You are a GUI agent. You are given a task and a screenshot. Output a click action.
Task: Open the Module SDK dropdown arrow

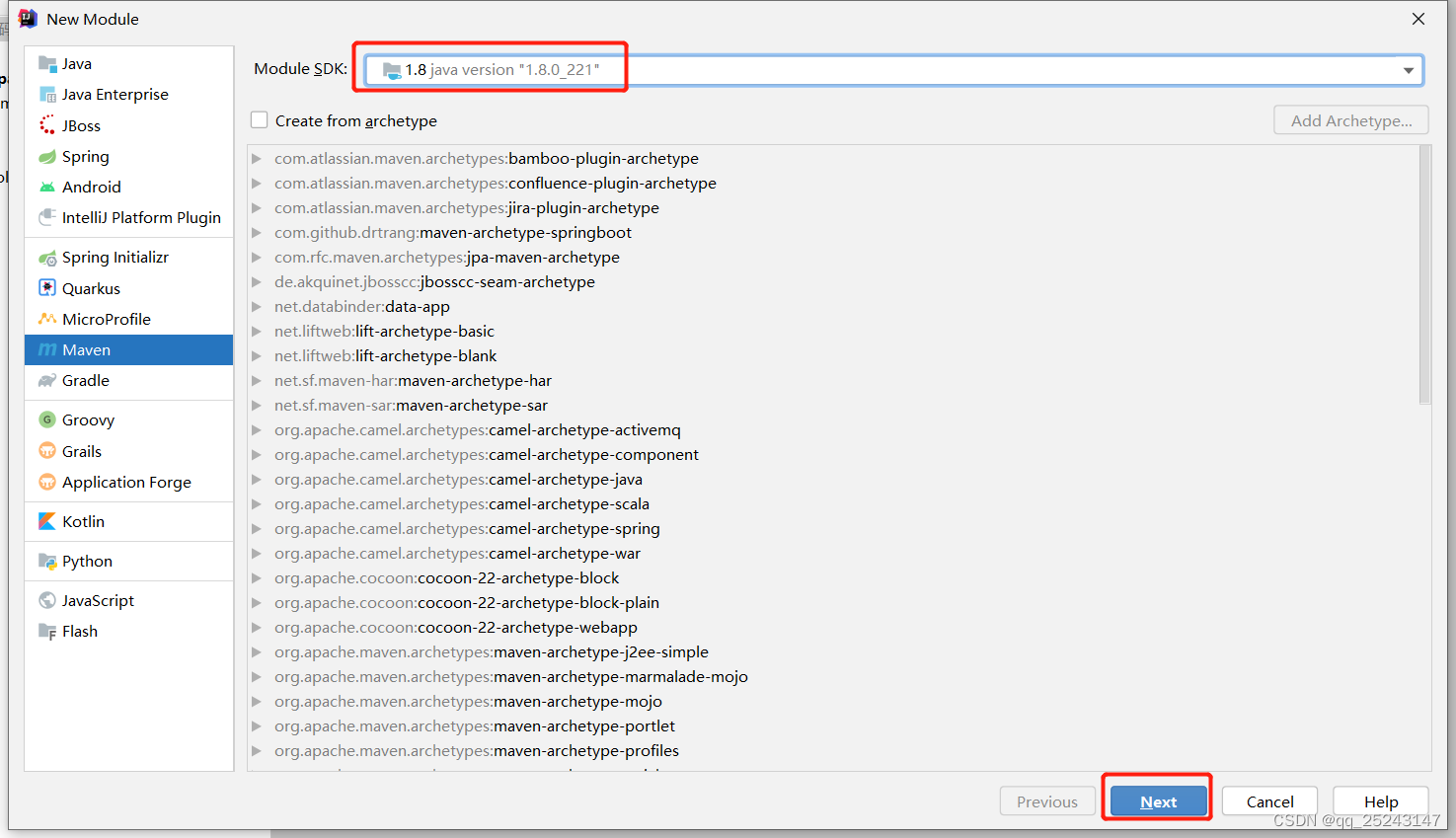pos(1409,70)
